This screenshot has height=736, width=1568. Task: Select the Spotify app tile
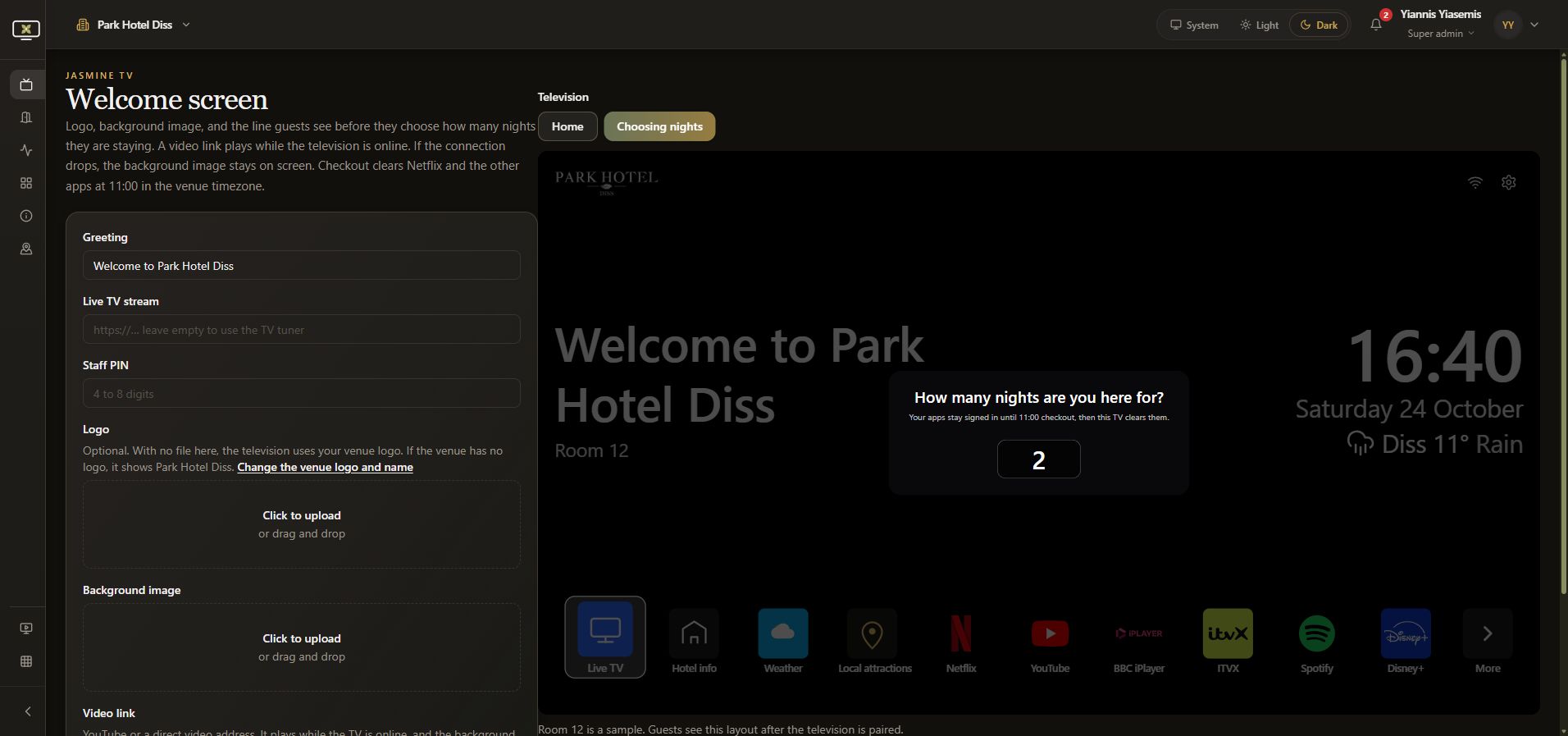tap(1316, 641)
